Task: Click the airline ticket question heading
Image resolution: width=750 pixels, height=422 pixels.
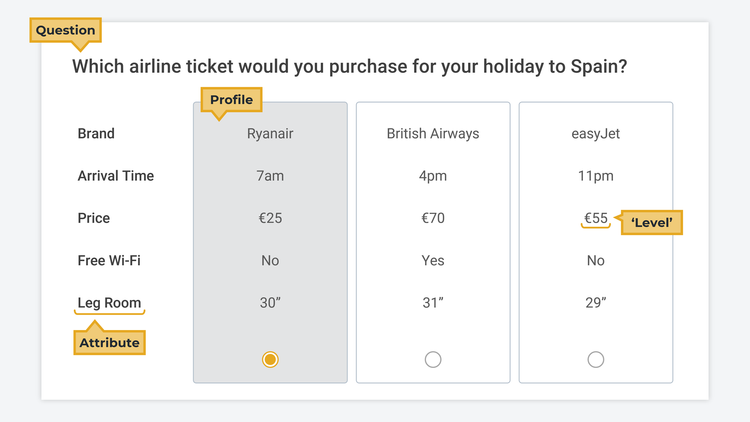Action: [350, 67]
